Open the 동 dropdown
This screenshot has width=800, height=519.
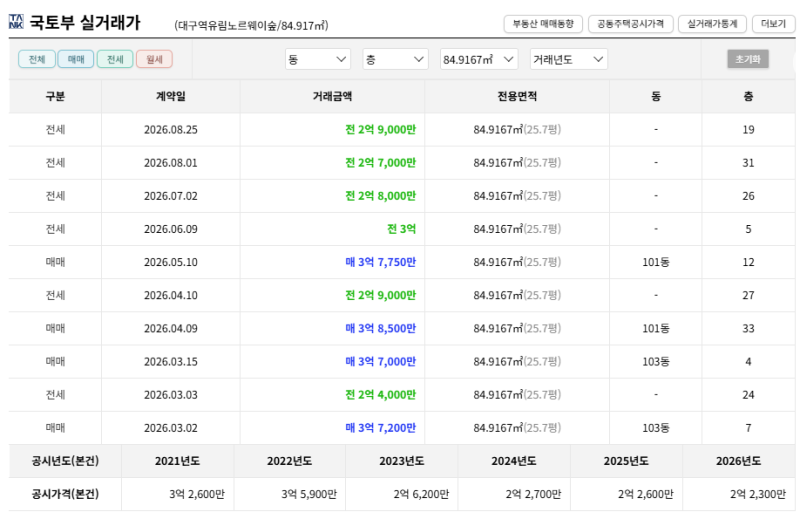pyautogui.click(x=317, y=59)
